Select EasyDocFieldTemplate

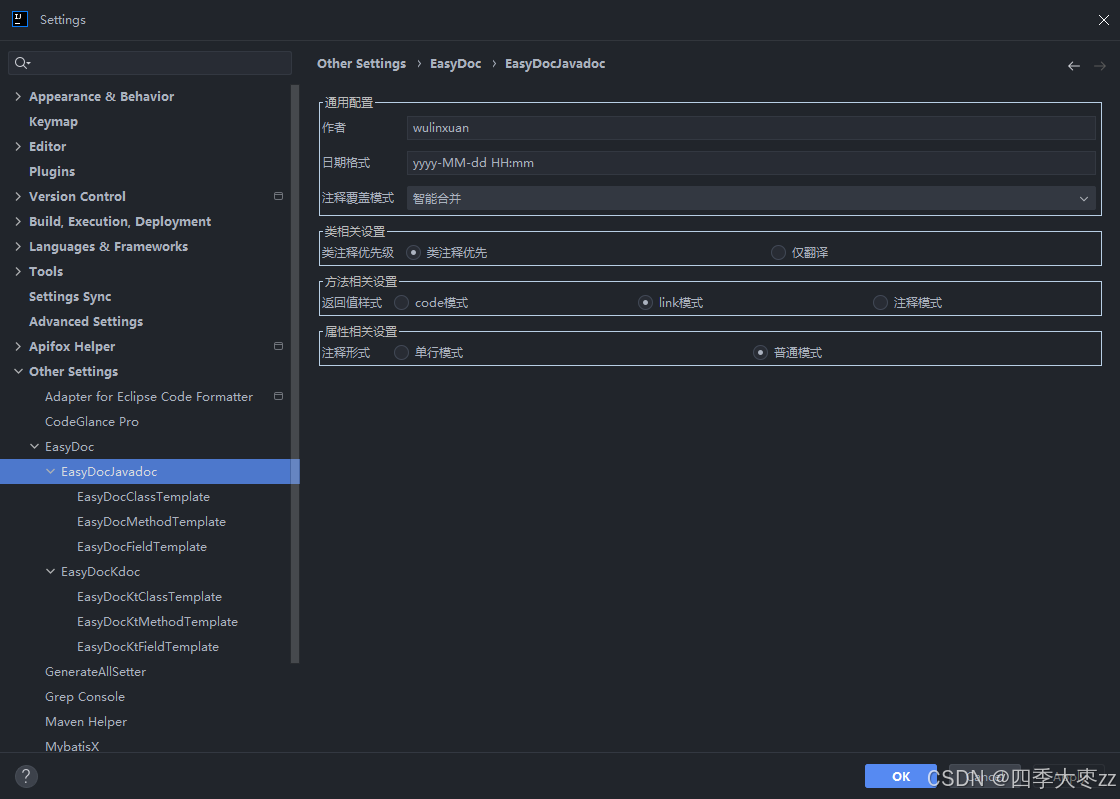click(x=141, y=546)
